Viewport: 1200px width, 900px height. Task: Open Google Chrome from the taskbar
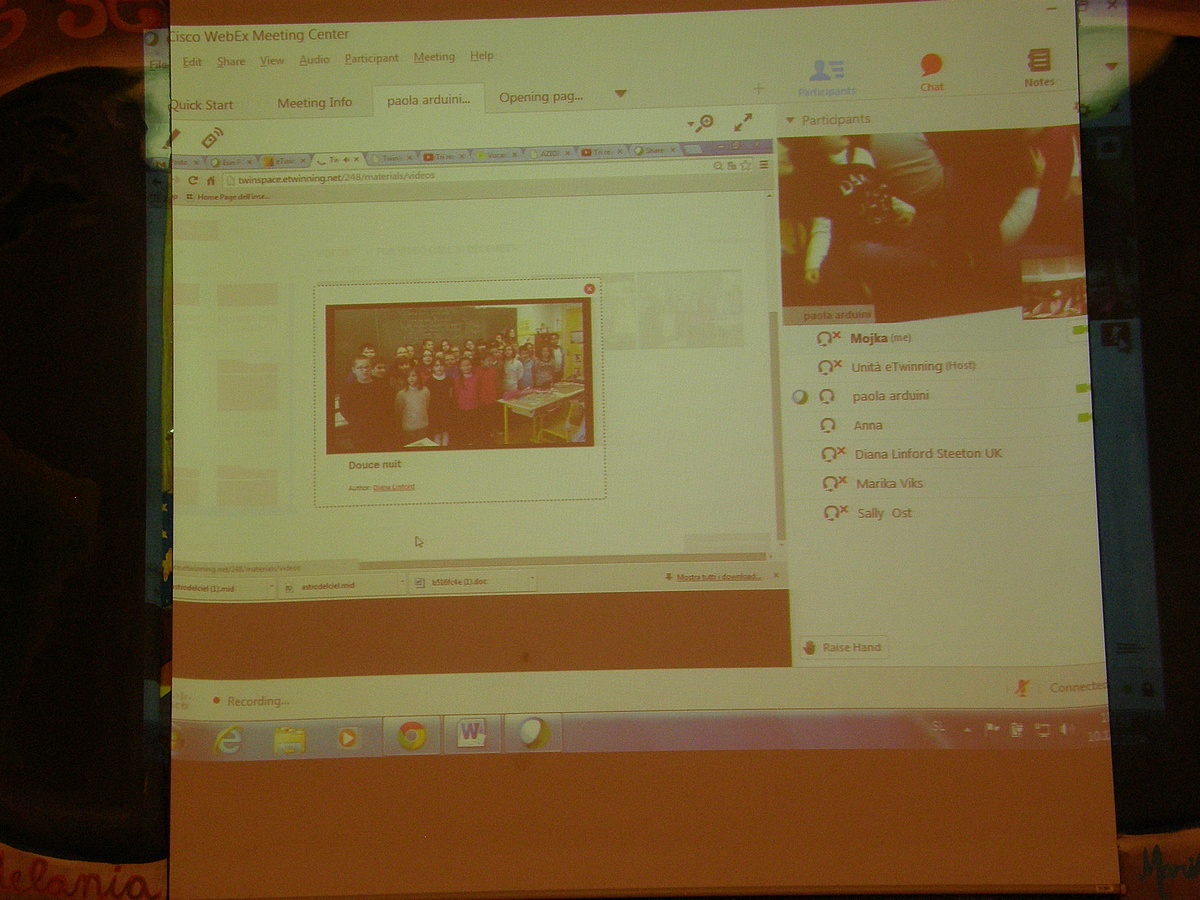coord(411,736)
